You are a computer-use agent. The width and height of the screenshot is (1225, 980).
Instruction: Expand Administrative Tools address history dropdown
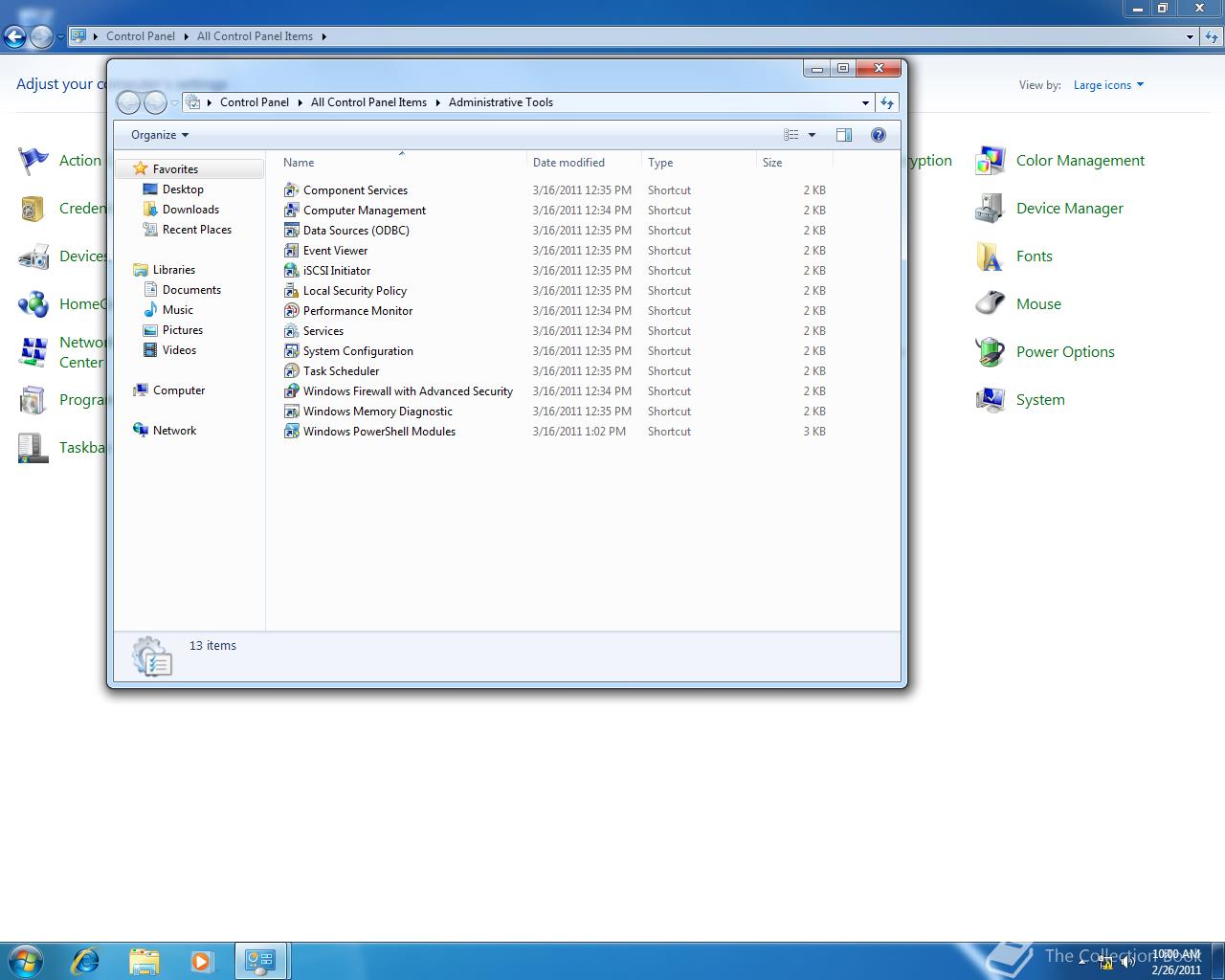[x=865, y=102]
